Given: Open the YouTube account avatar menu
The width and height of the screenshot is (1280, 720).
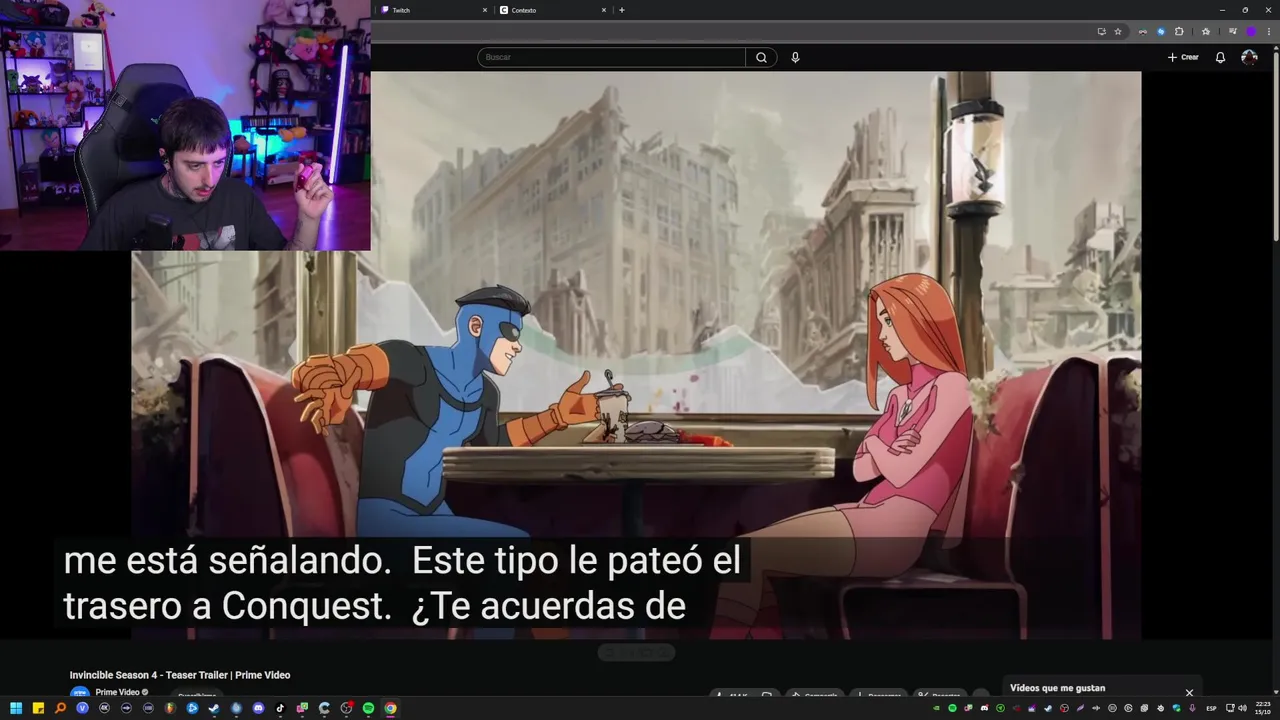Looking at the screenshot, I should pyautogui.click(x=1249, y=57).
